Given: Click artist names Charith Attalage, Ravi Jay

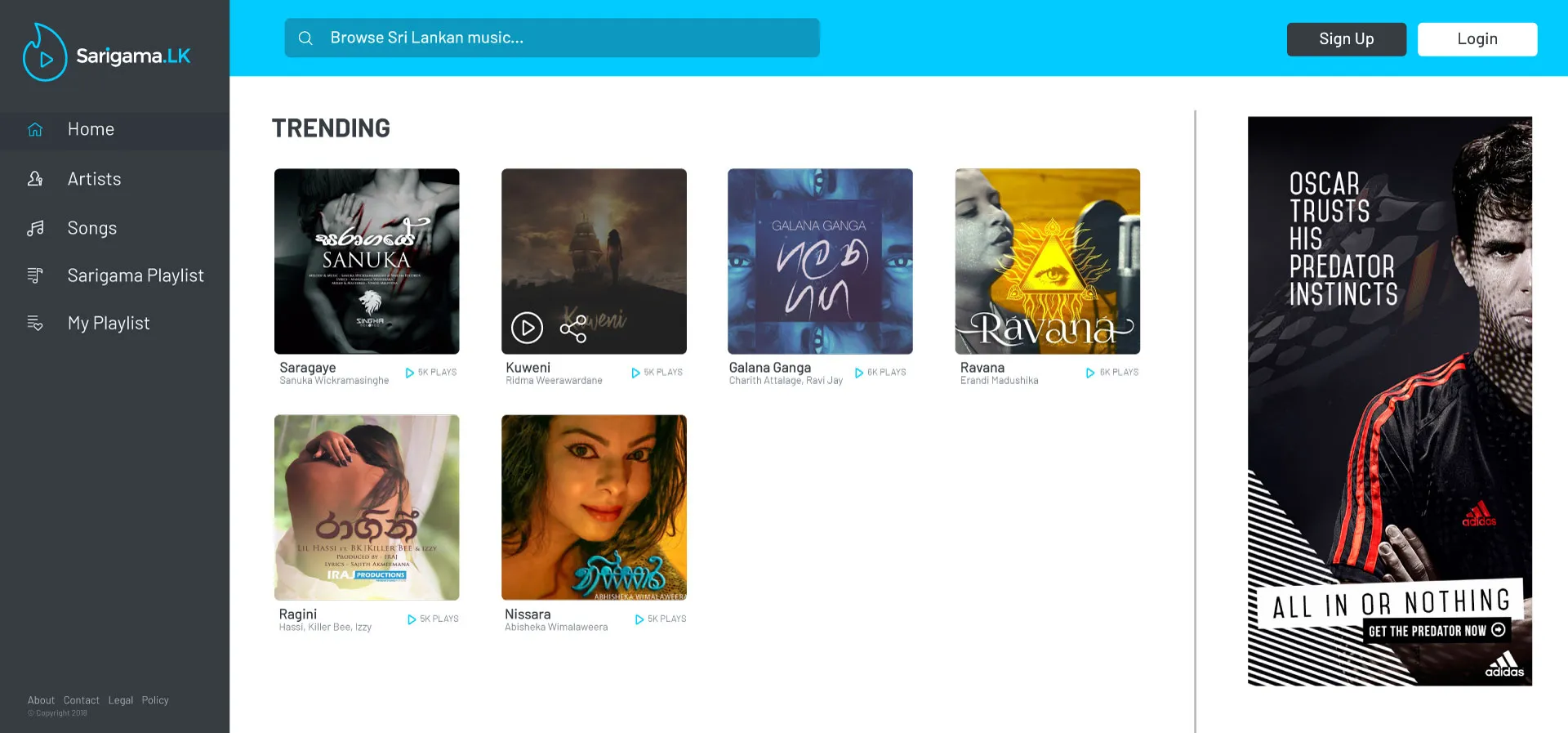Looking at the screenshot, I should point(786,381).
